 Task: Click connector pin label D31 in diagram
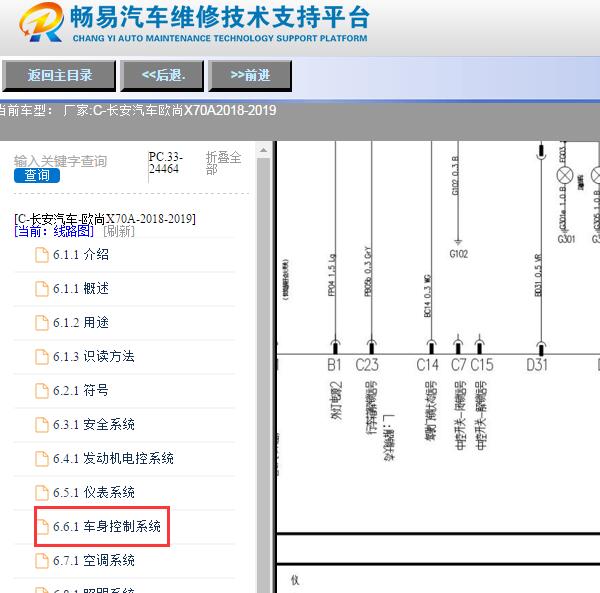pyautogui.click(x=537, y=365)
